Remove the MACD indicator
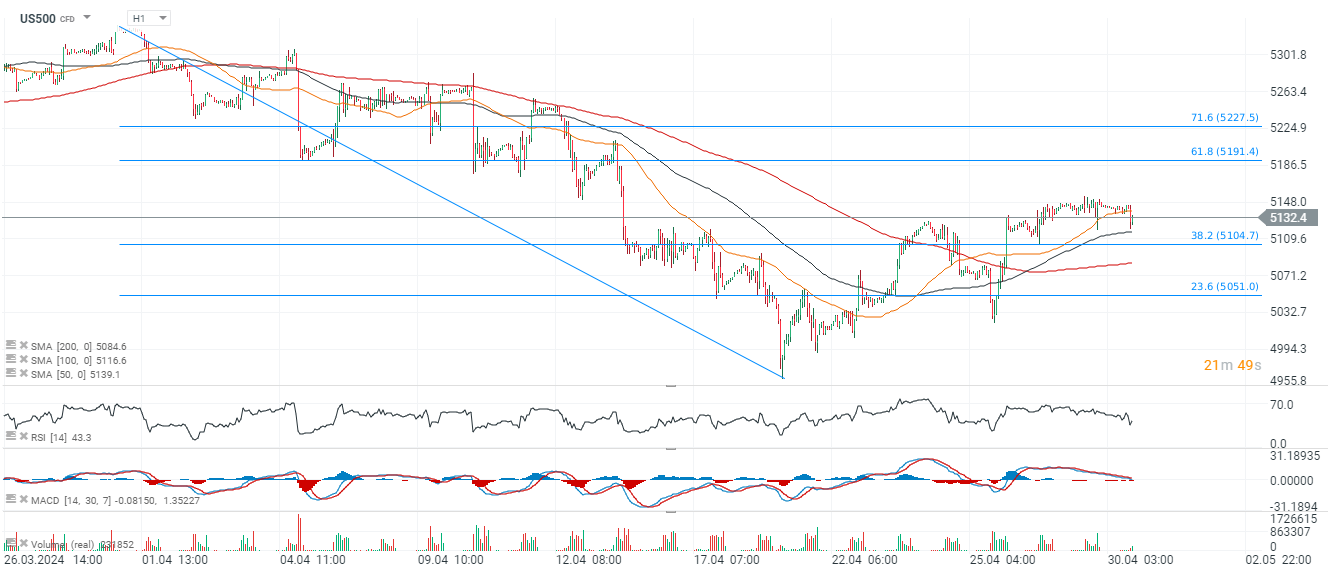Screen dimensions: 1330x577 [x=23, y=498]
